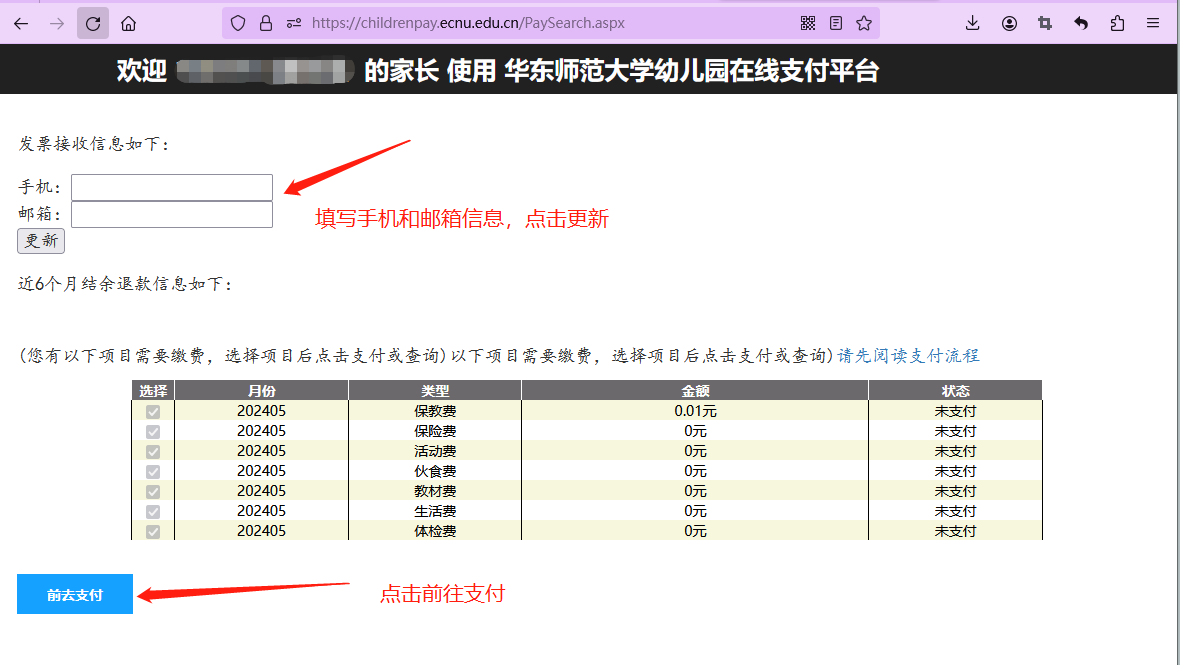This screenshot has height=665, width=1180.
Task: Click the browser back arrow
Action: click(x=21, y=23)
